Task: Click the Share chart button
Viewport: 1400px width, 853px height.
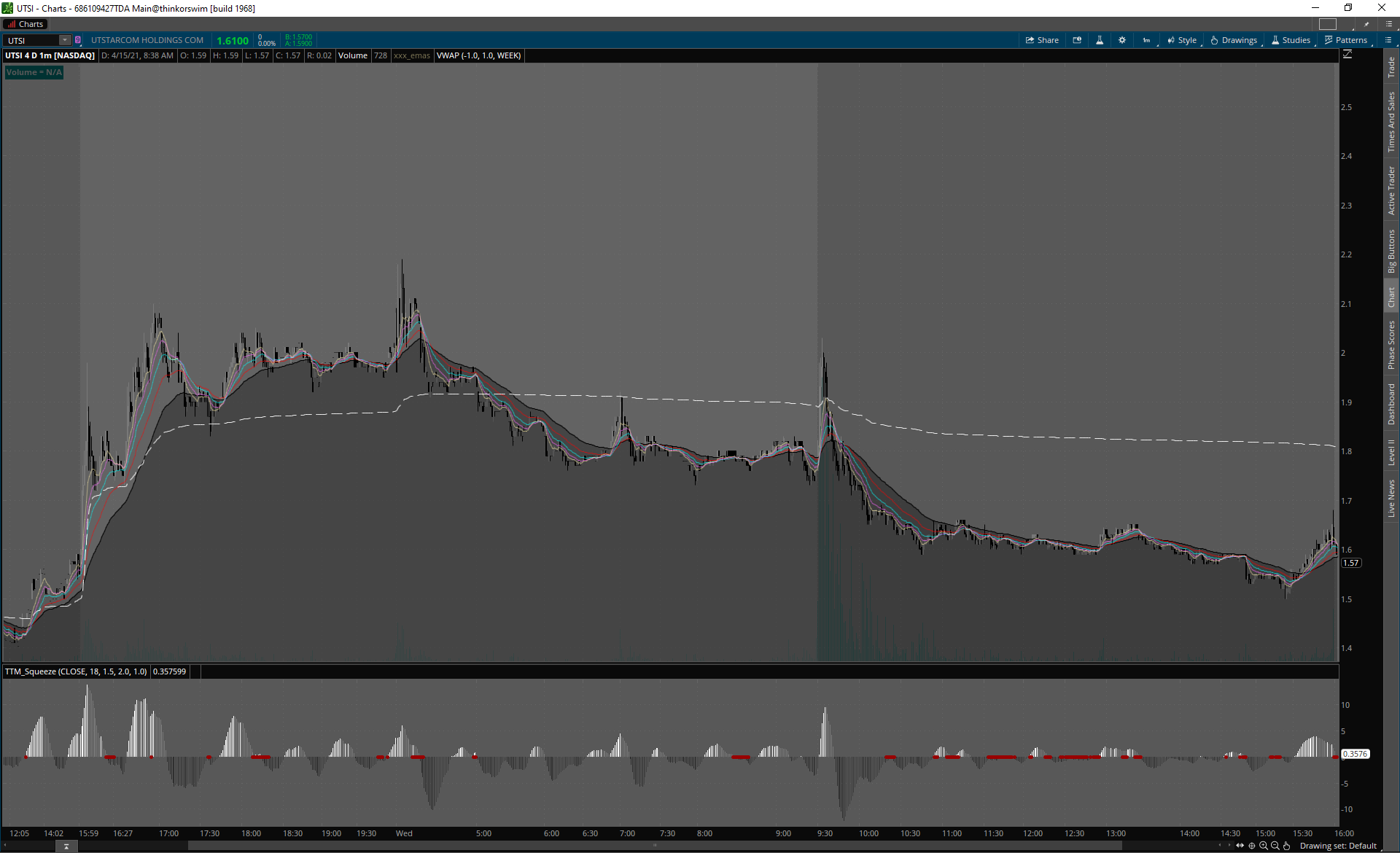Action: [1042, 40]
